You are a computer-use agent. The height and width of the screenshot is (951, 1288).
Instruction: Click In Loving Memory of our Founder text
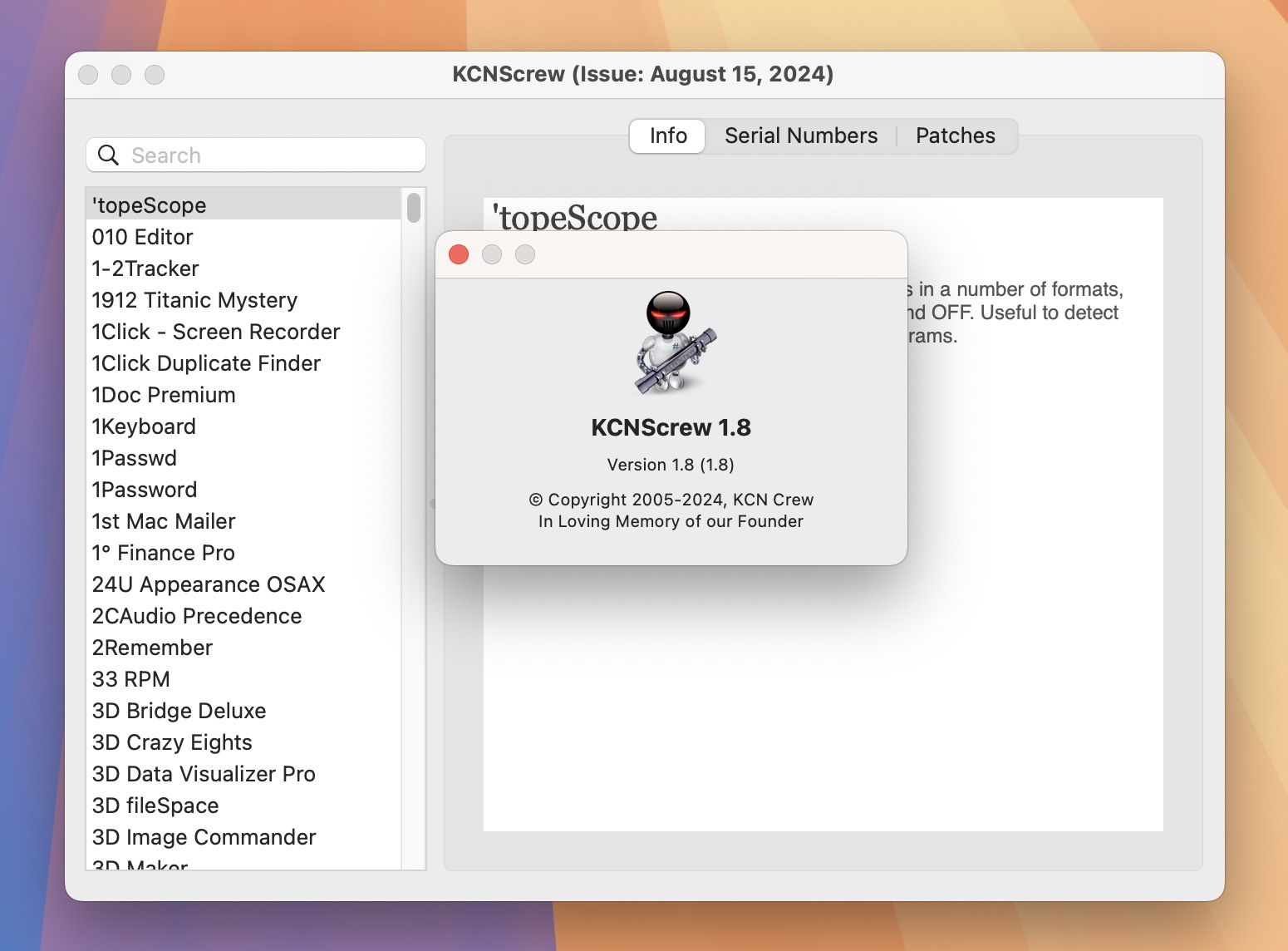671,521
